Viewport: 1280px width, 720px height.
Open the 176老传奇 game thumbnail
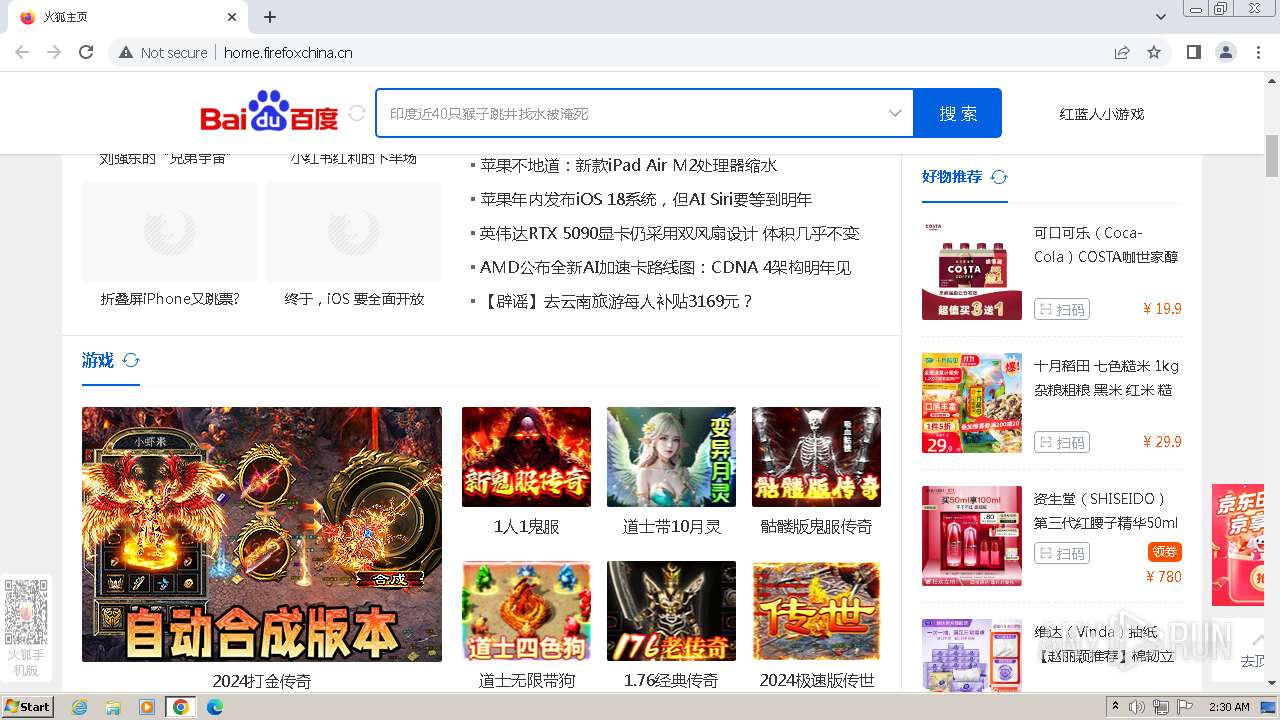pos(671,611)
